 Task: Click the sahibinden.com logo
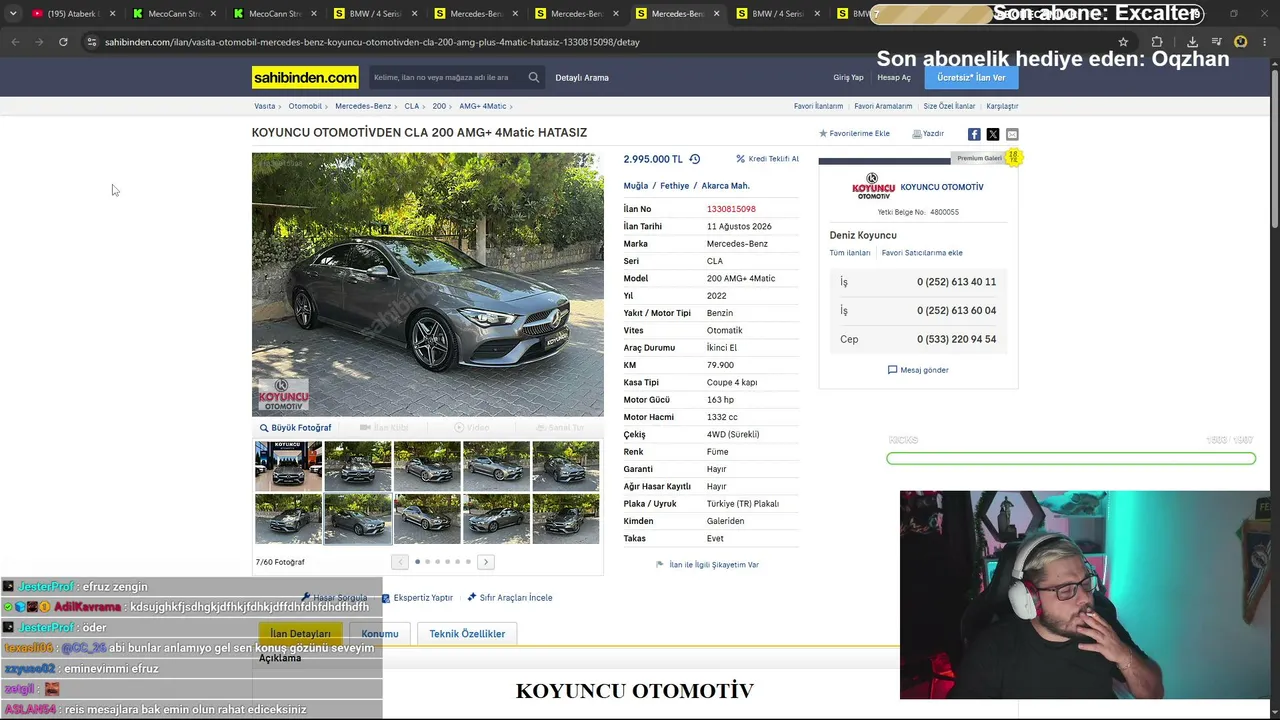pyautogui.click(x=305, y=77)
